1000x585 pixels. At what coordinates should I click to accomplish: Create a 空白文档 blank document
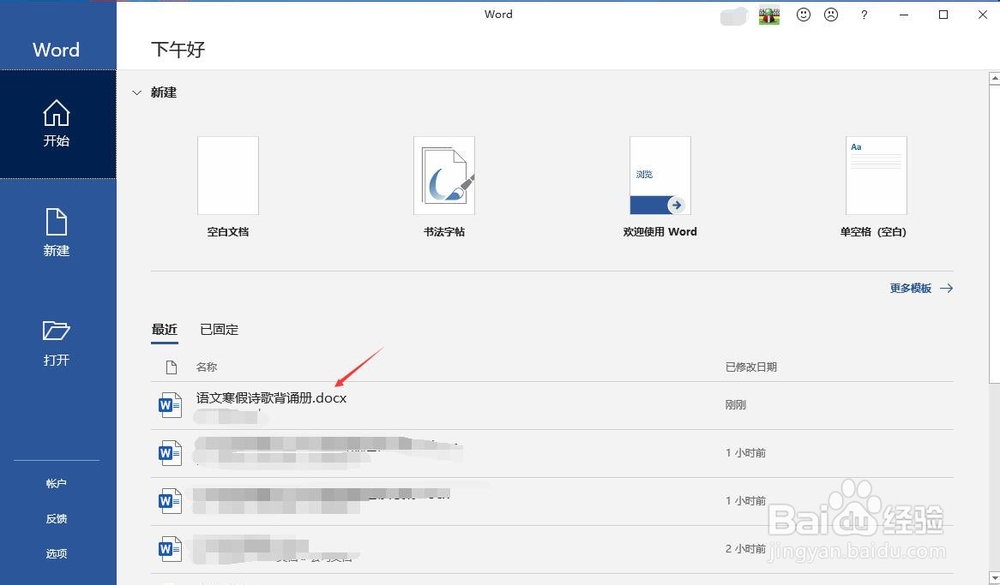point(228,187)
